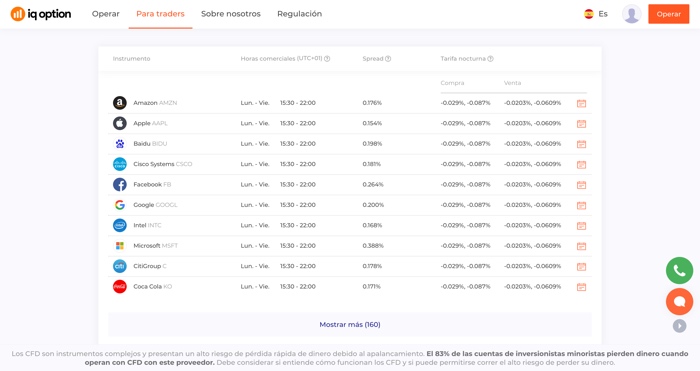Click the Spread column header
700x371 pixels.
tap(373, 59)
